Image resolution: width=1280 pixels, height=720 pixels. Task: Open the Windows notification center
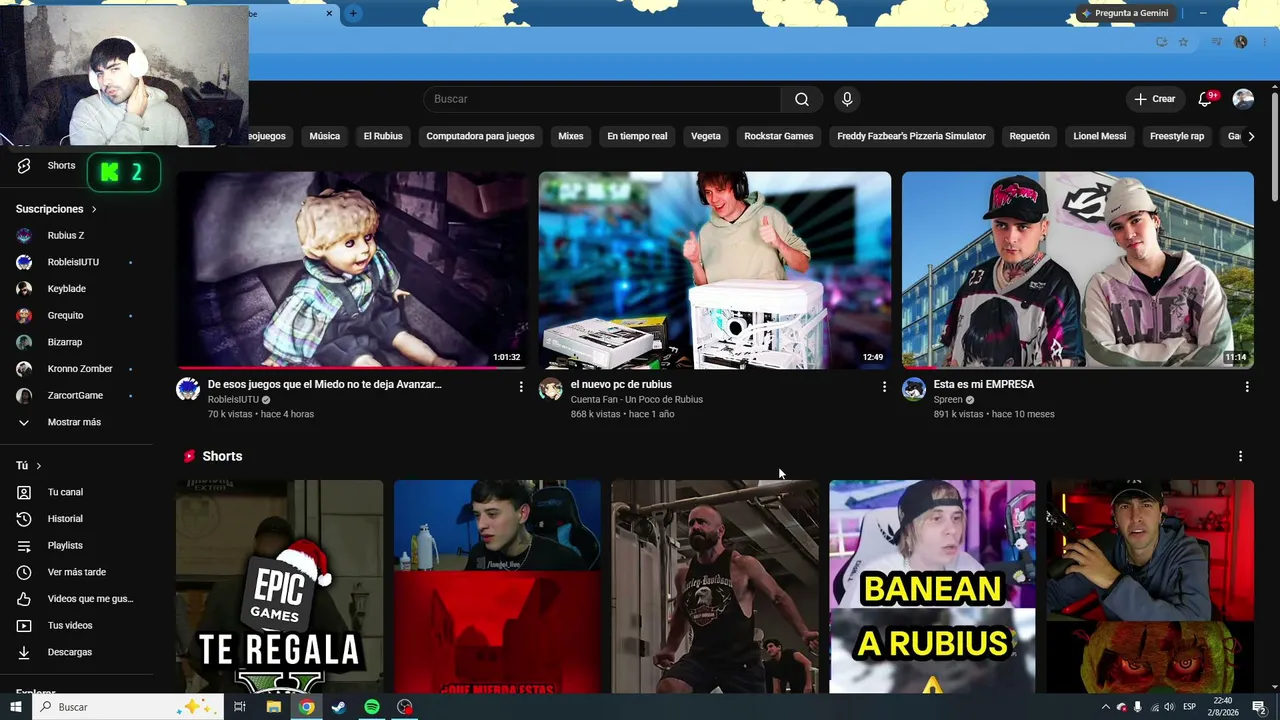(x=1259, y=707)
